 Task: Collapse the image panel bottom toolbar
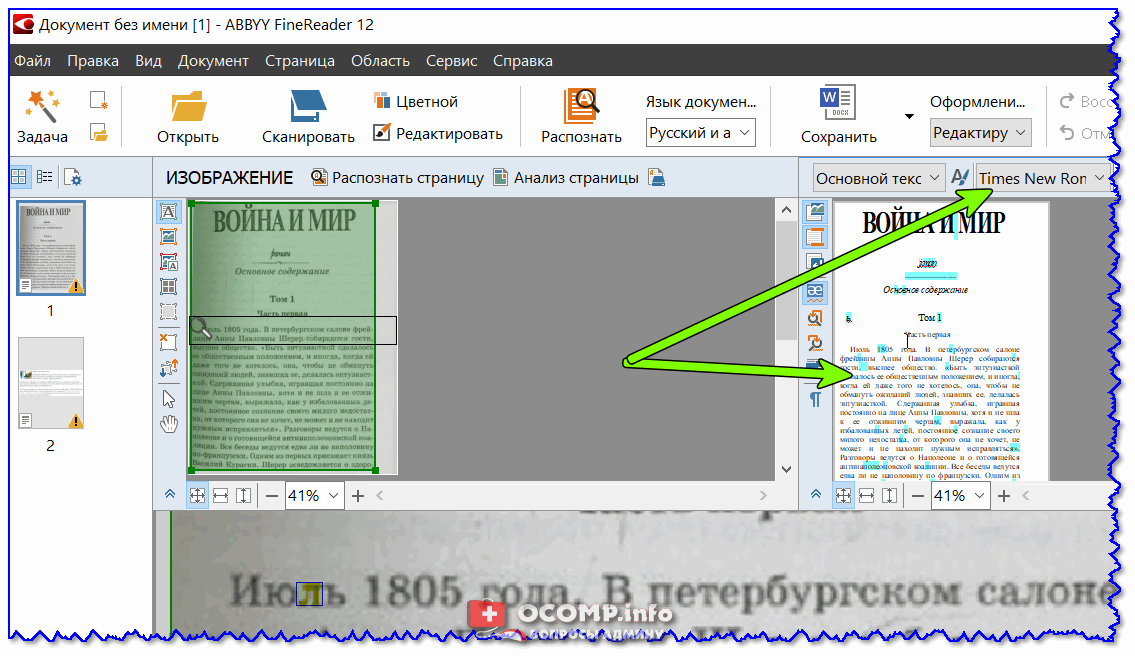(x=169, y=495)
